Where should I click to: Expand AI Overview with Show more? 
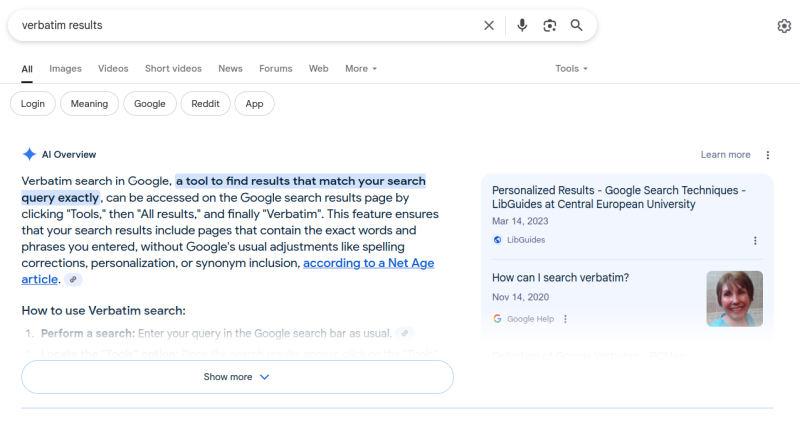coord(237,377)
